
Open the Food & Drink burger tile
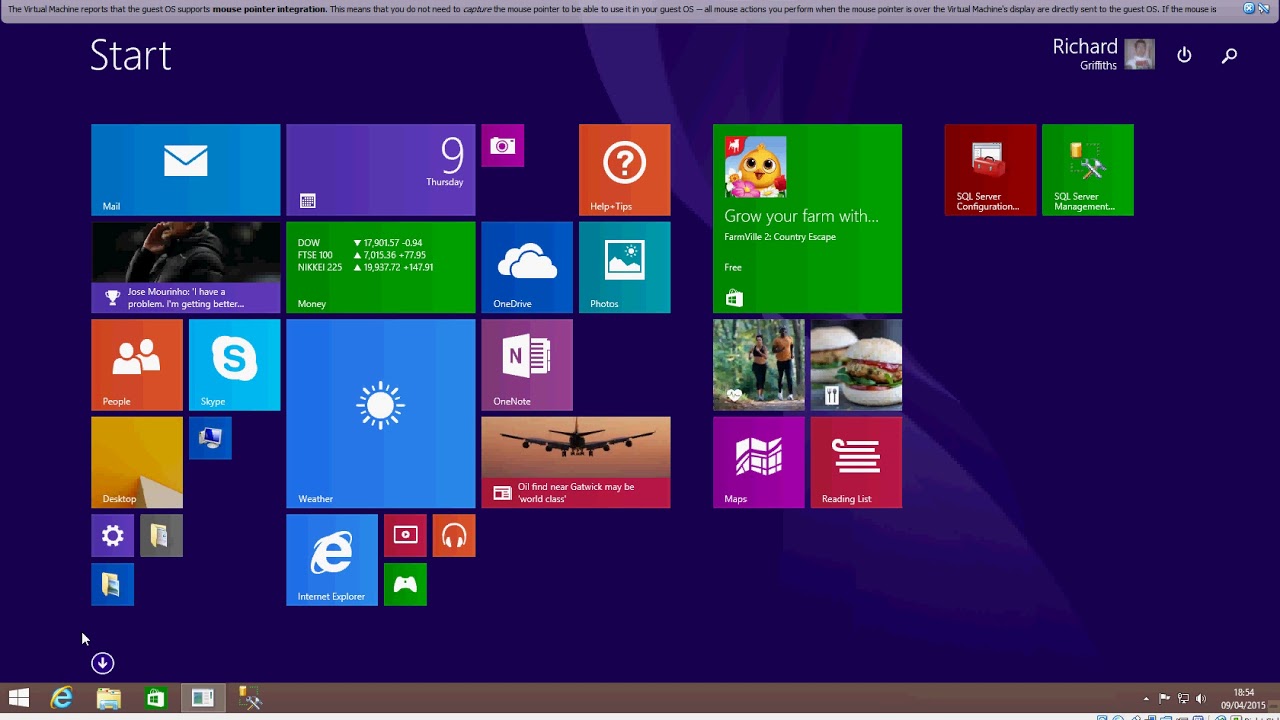pyautogui.click(x=856, y=365)
